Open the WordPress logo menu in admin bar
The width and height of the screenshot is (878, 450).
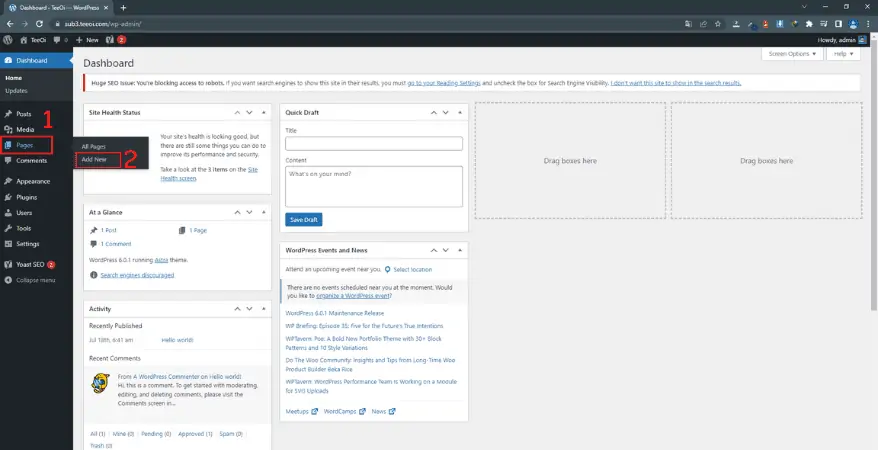point(8,40)
